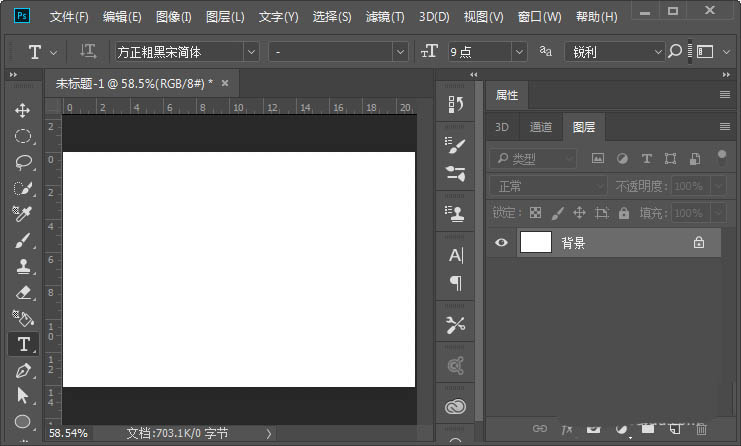Click the link layers icon
Screen dimensions: 741x446
540,429
